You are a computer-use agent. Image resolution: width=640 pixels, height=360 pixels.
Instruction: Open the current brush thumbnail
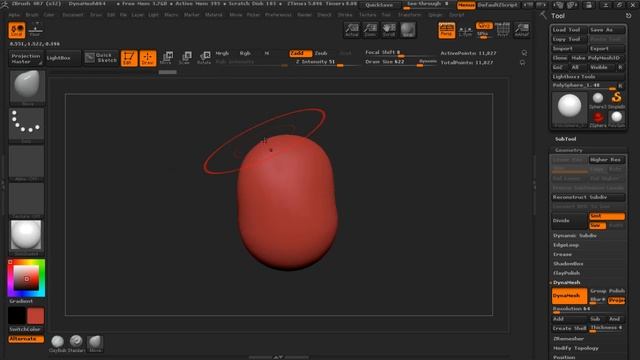pyautogui.click(x=27, y=87)
